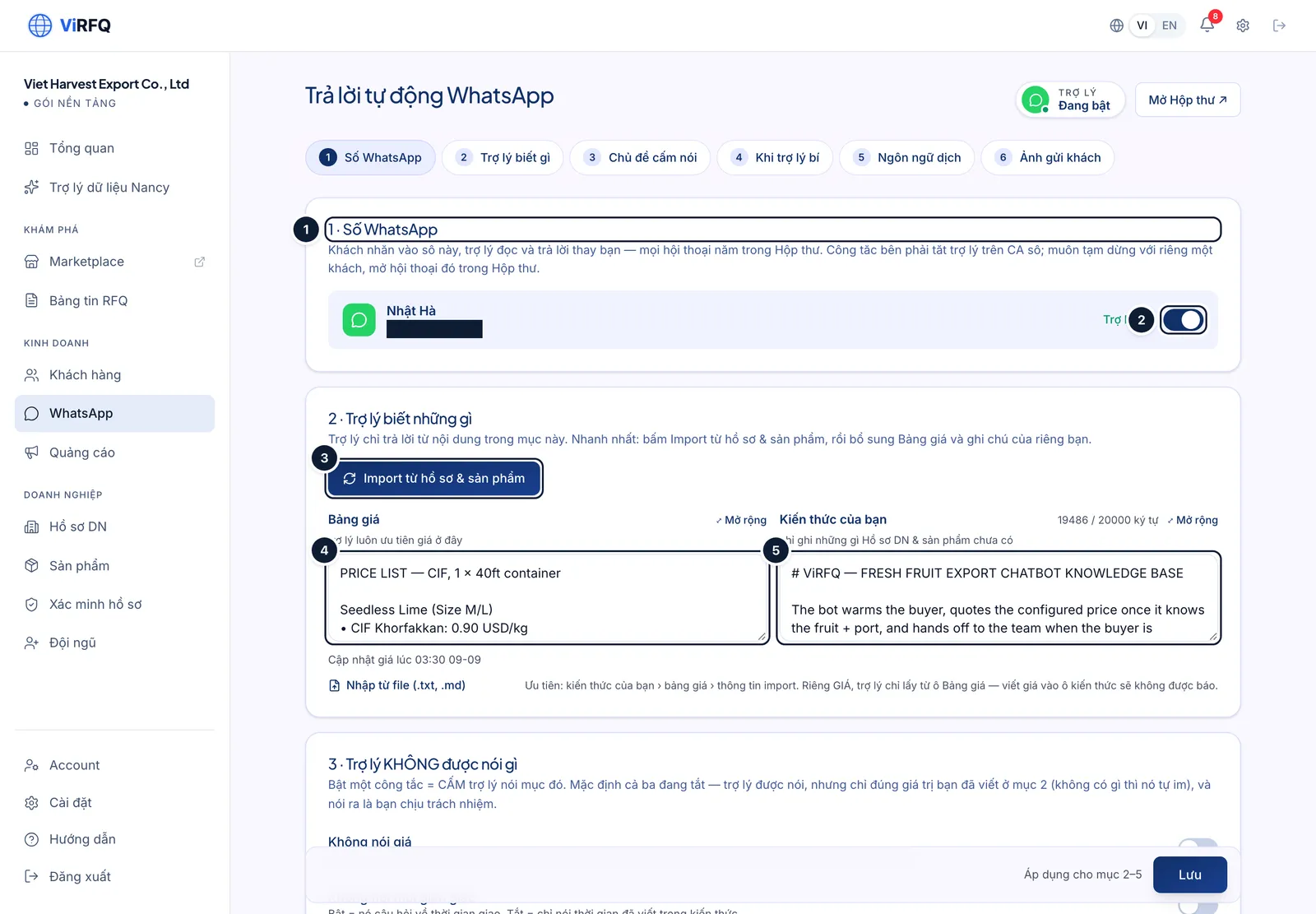This screenshot has height=914, width=1316.
Task: Click the Khách hàng people icon
Action: pos(31,375)
